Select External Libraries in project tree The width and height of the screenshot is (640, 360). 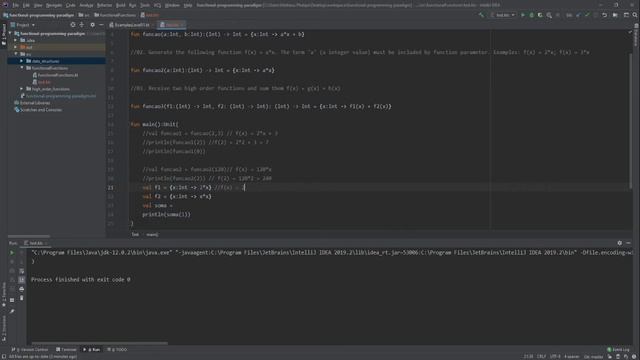35,103
